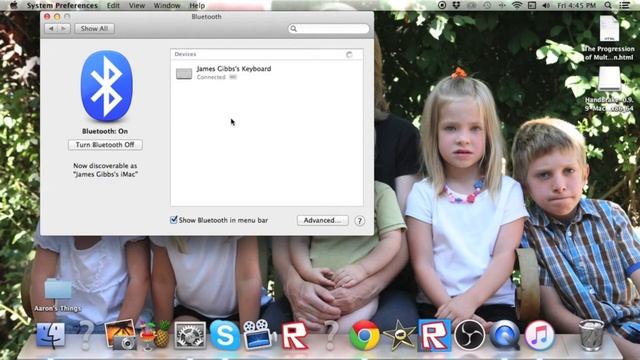This screenshot has width=640, height=360.
Task: Select the HandBrake disk image on desktop
Action: 609,89
